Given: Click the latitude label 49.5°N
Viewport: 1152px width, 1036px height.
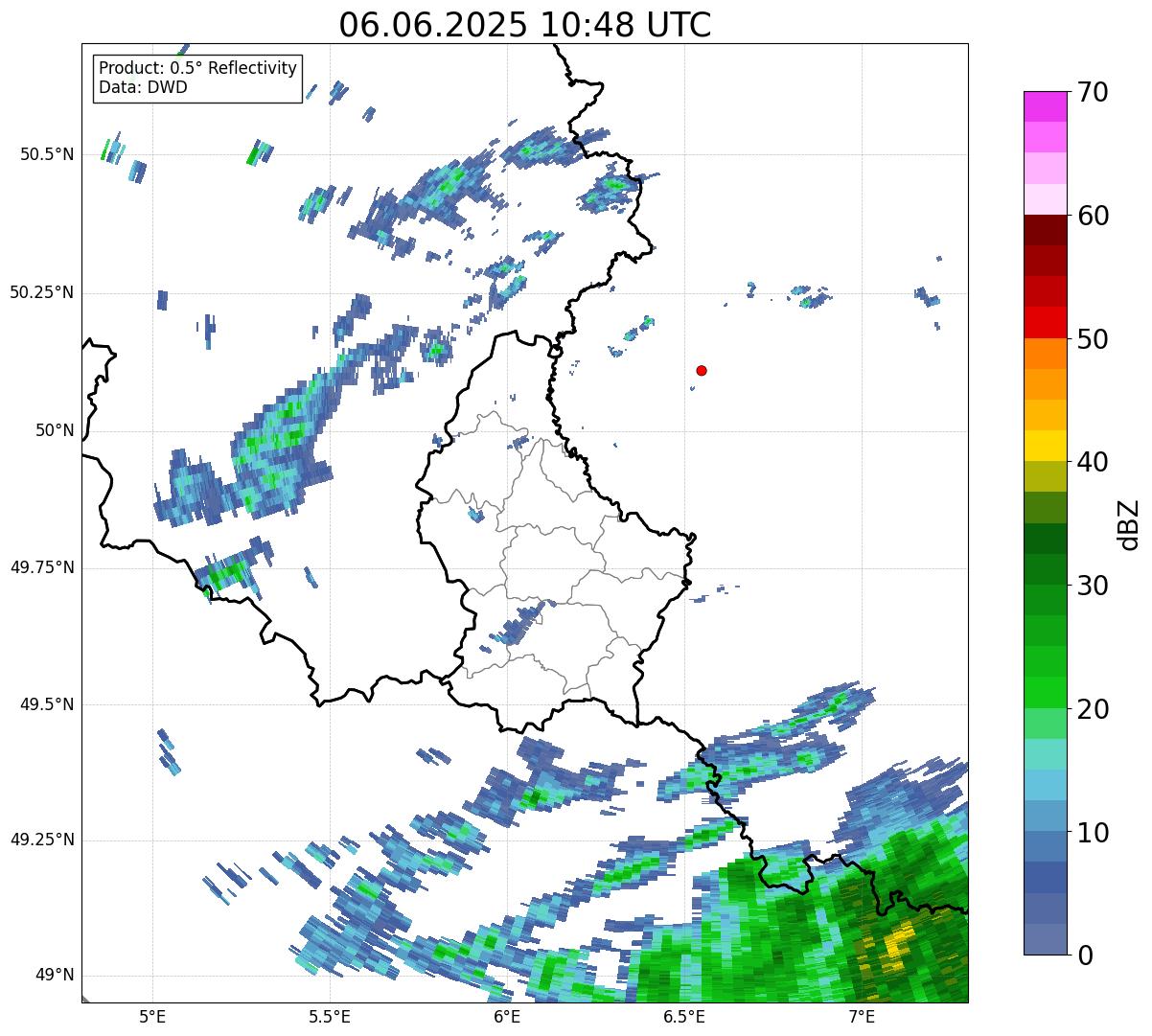Looking at the screenshot, I should 47,704.
